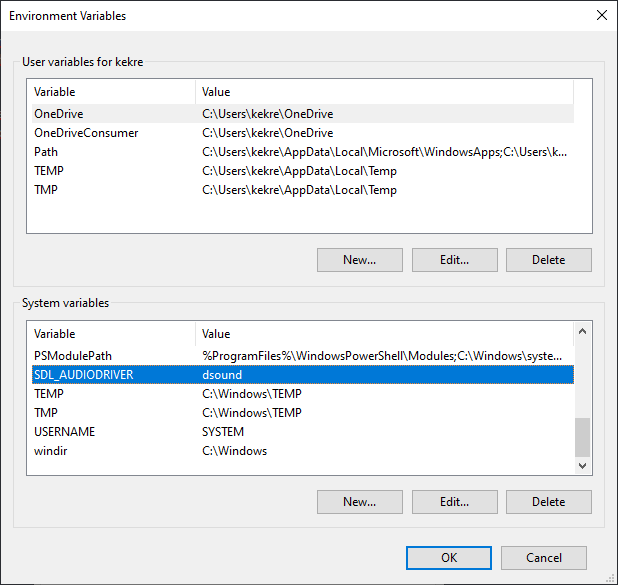Viewport: 618px width, 585px height.
Task: Select the user TMP variable row
Action: (46, 190)
